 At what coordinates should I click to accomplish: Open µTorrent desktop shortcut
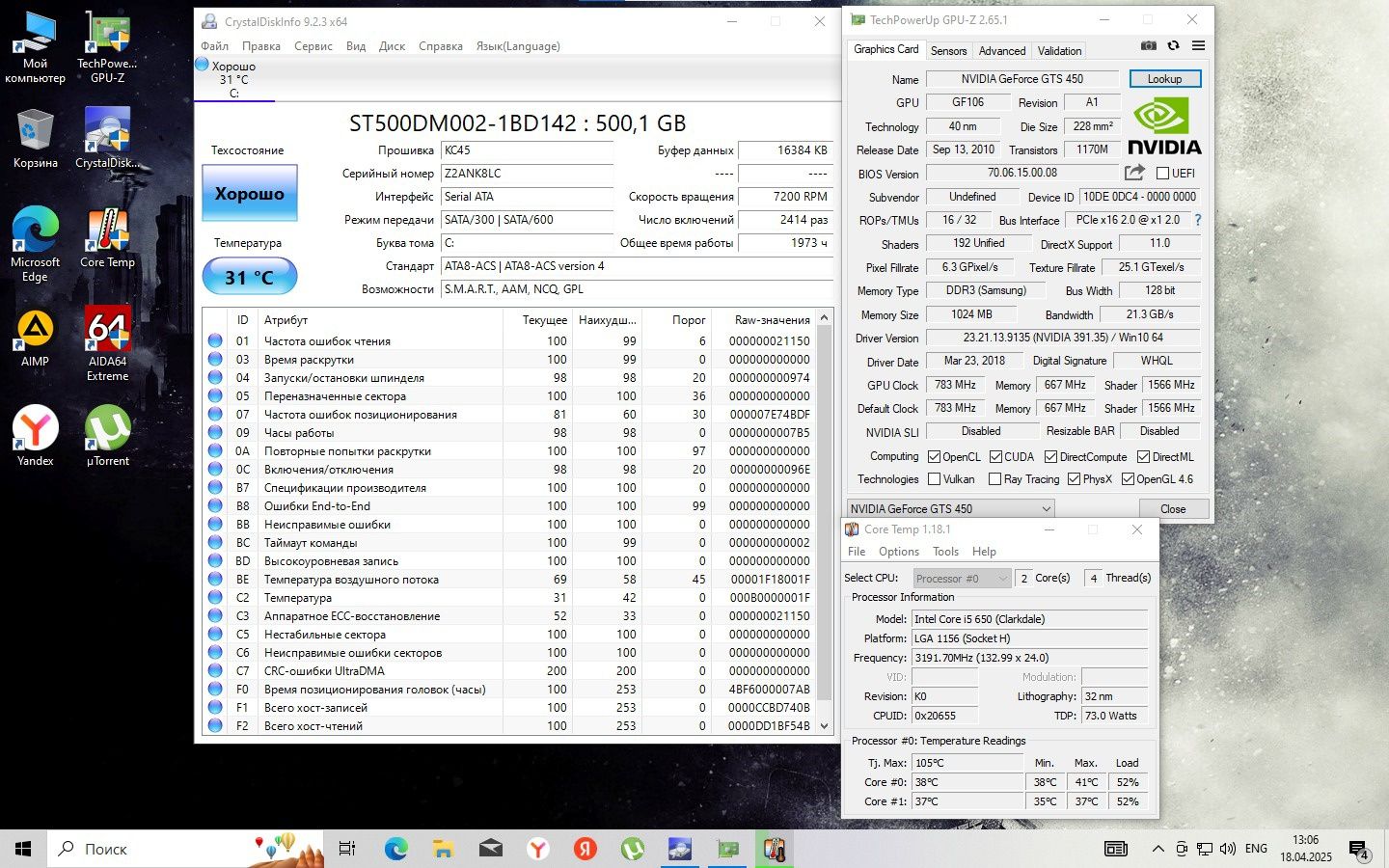pos(107,436)
